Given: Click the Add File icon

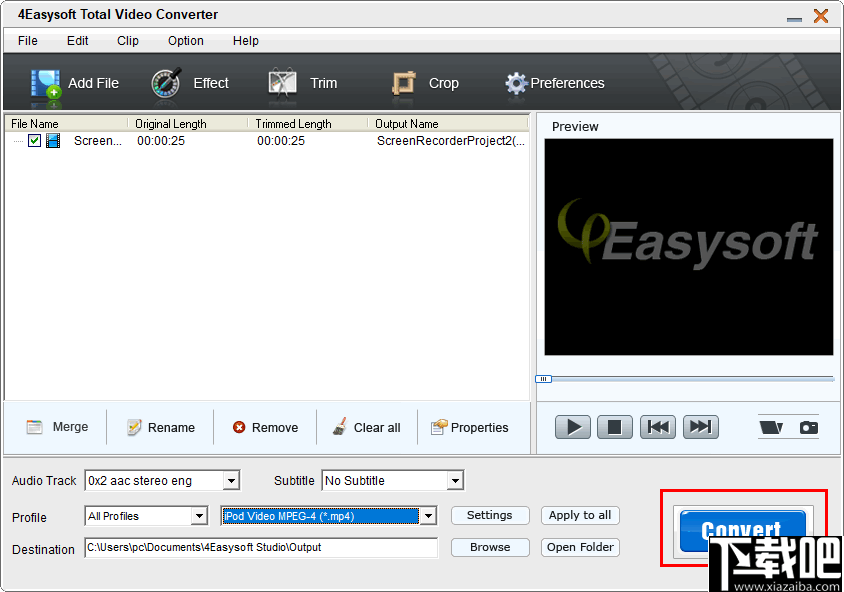Looking at the screenshot, I should [x=46, y=83].
